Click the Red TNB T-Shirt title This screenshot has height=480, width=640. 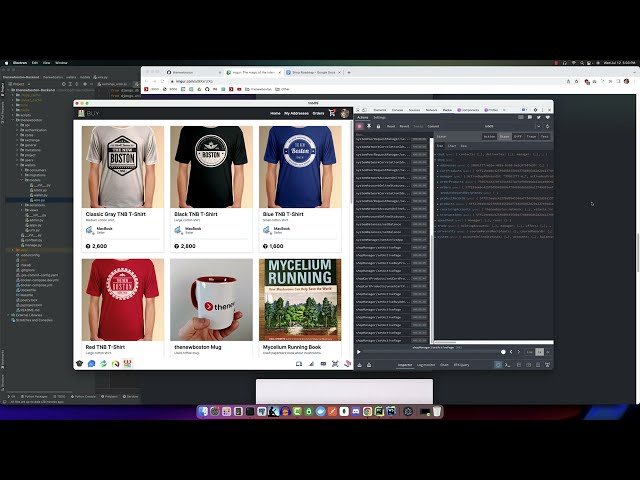pyautogui.click(x=105, y=347)
